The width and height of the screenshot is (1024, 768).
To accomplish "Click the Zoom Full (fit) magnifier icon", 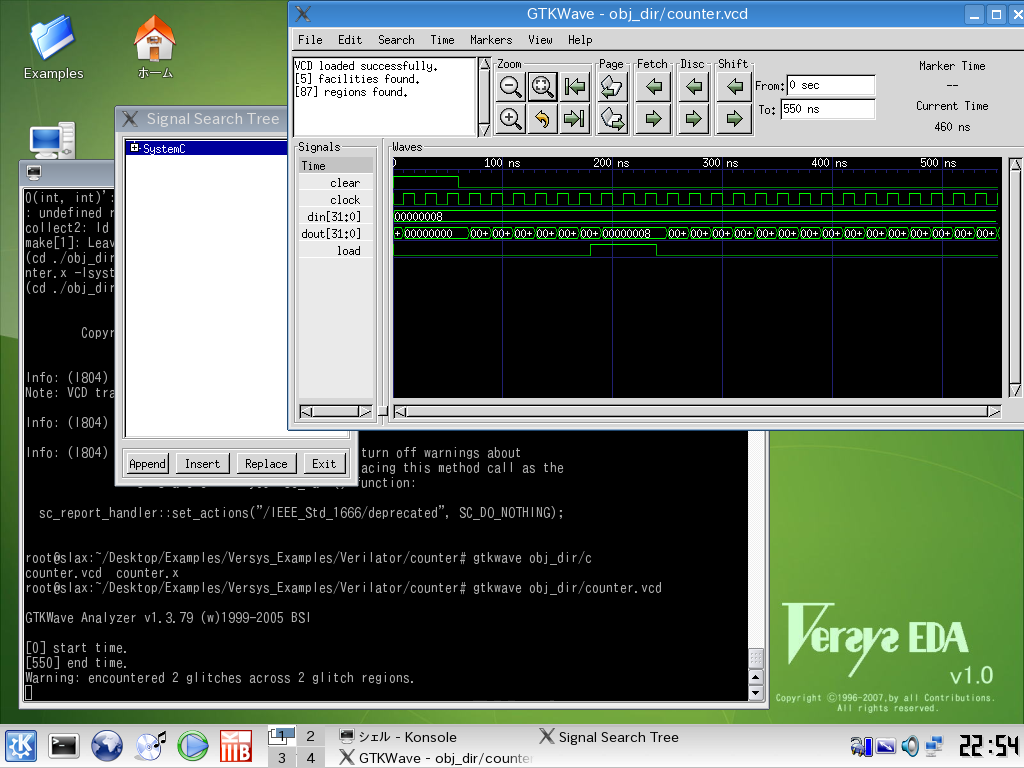I will [542, 86].
